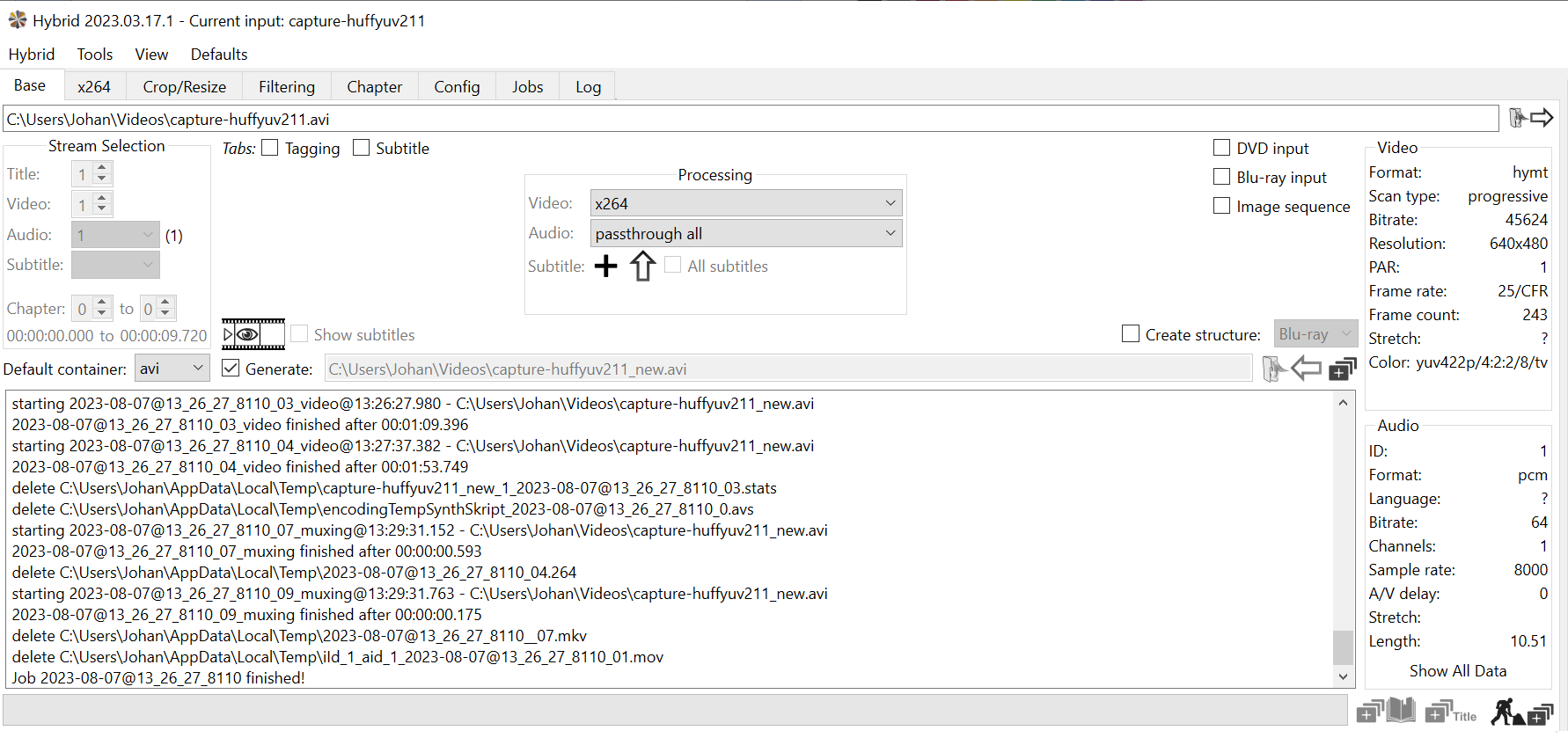Open the Jobs tab
Viewport: 1568px width, 738px height.
point(527,86)
